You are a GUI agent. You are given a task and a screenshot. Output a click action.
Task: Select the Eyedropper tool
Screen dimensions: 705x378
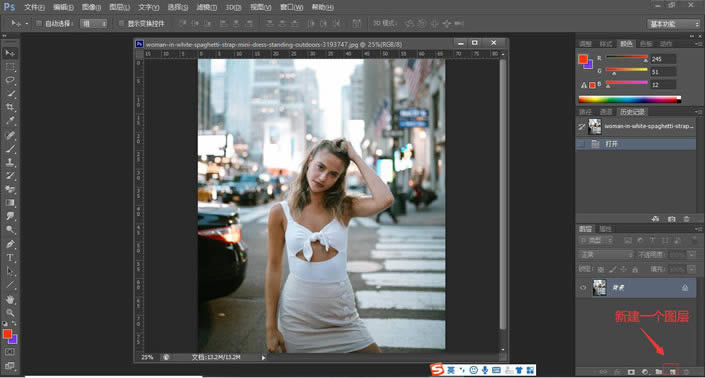click(x=10, y=121)
